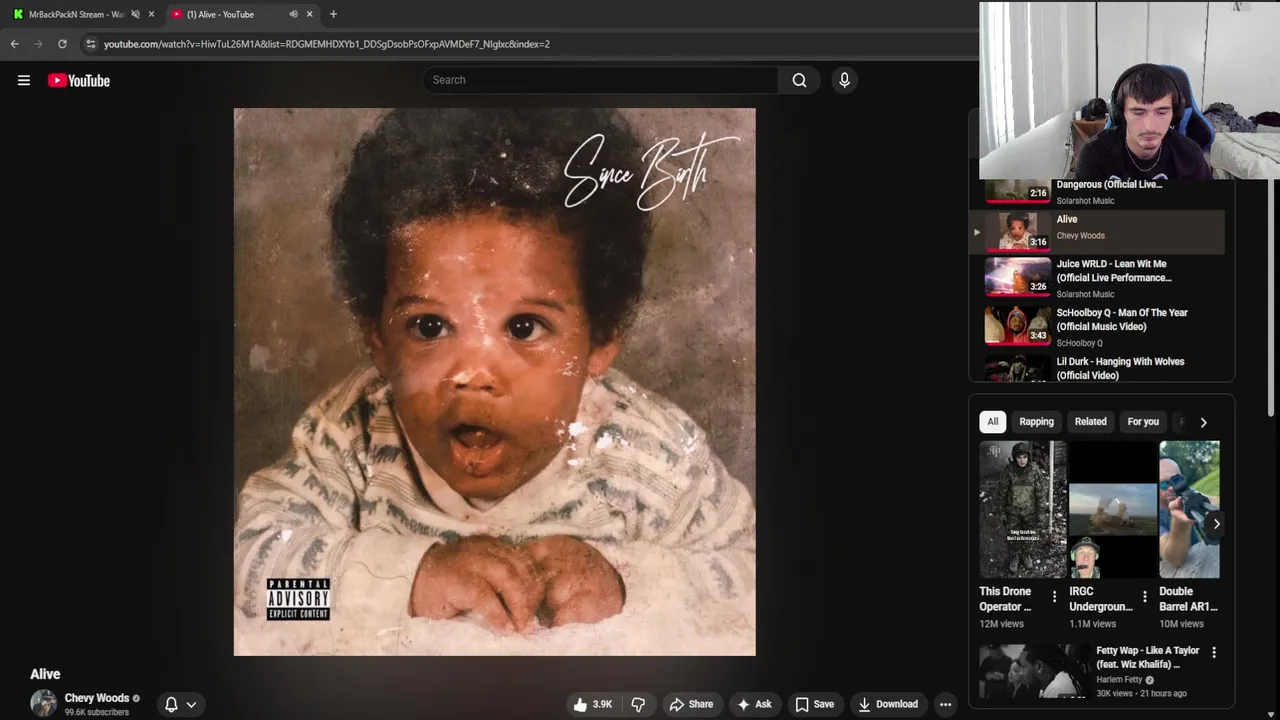Viewport: 1280px width, 720px height.
Task: Play ScHoolboy Q - Man Of The Year
Action: pos(1122,319)
